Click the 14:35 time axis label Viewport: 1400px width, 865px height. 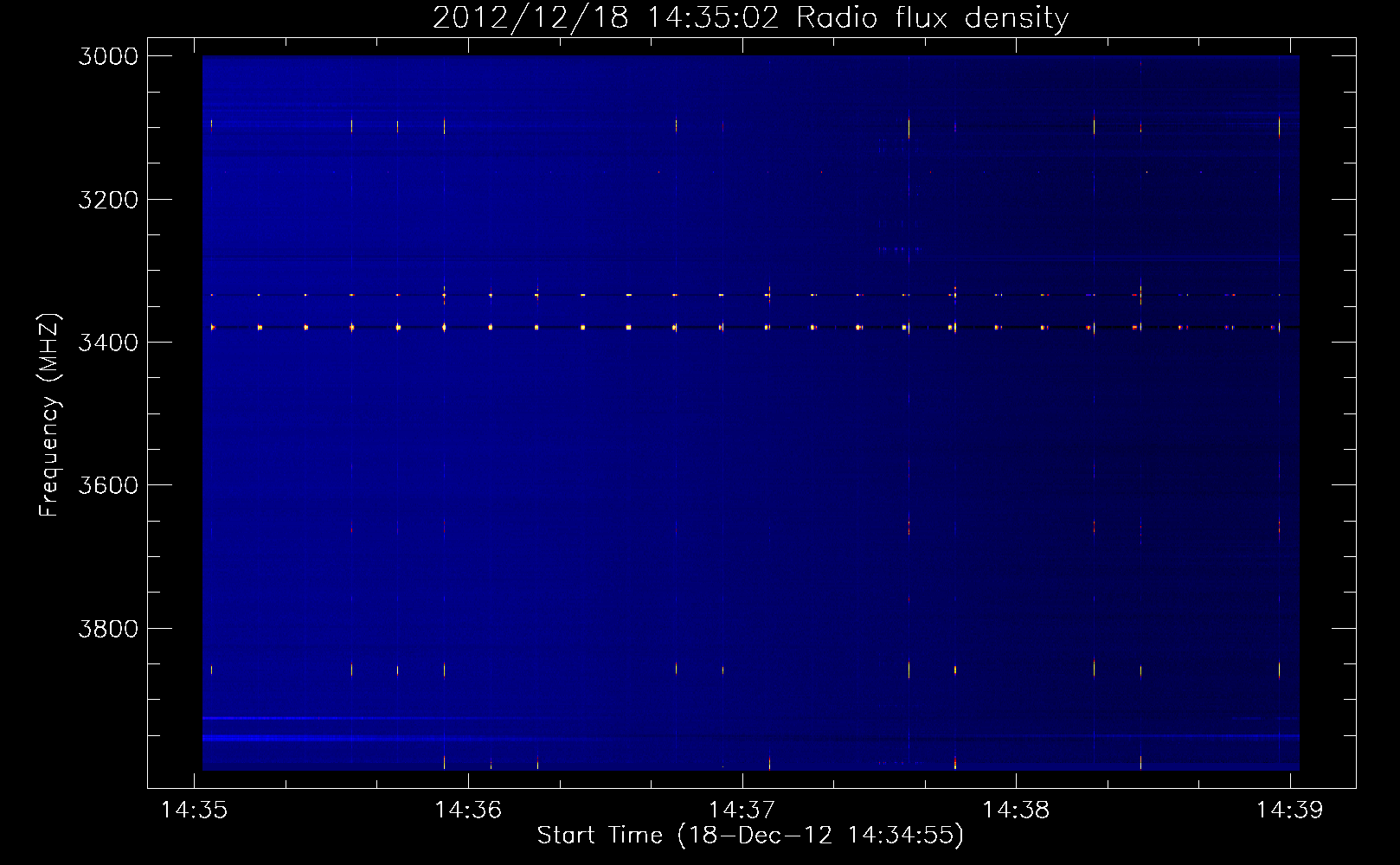[195, 811]
